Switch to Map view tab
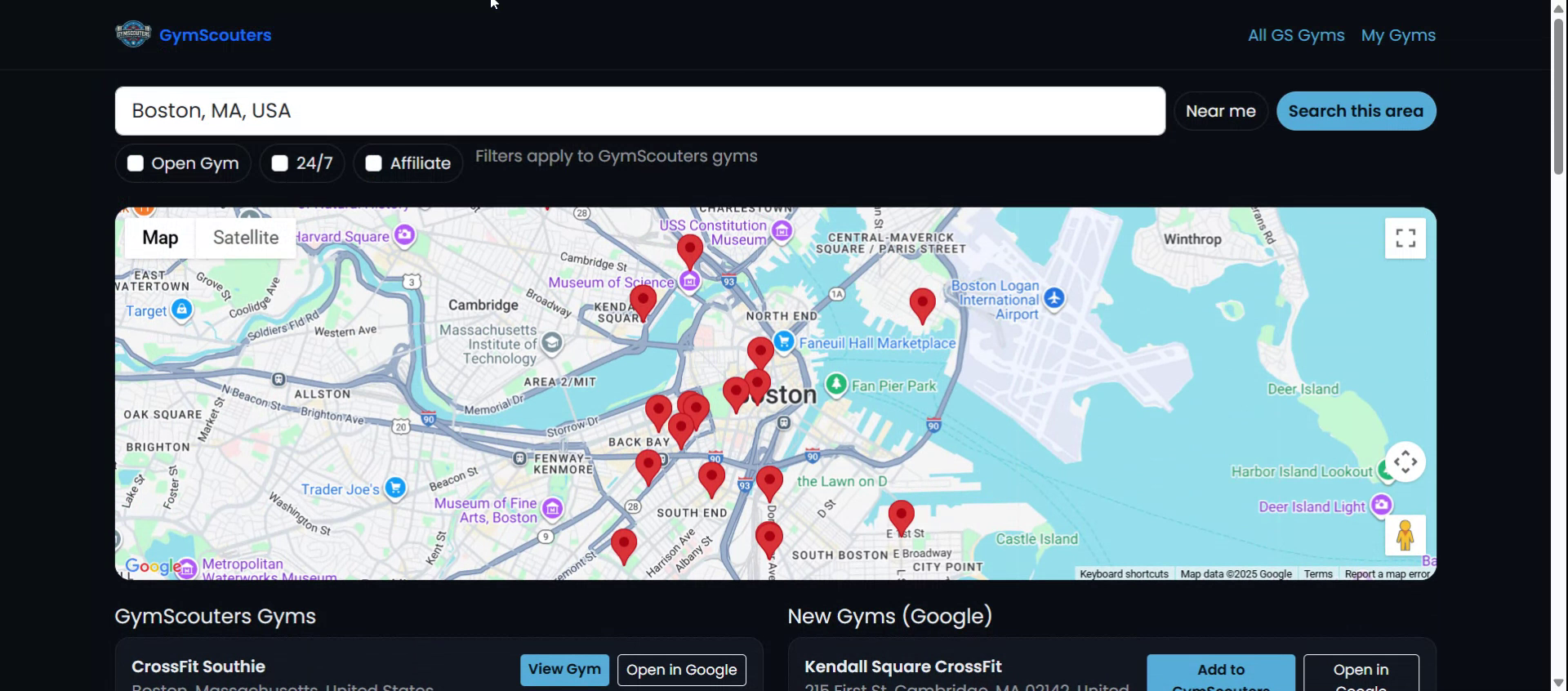The image size is (1568, 691). [x=160, y=238]
